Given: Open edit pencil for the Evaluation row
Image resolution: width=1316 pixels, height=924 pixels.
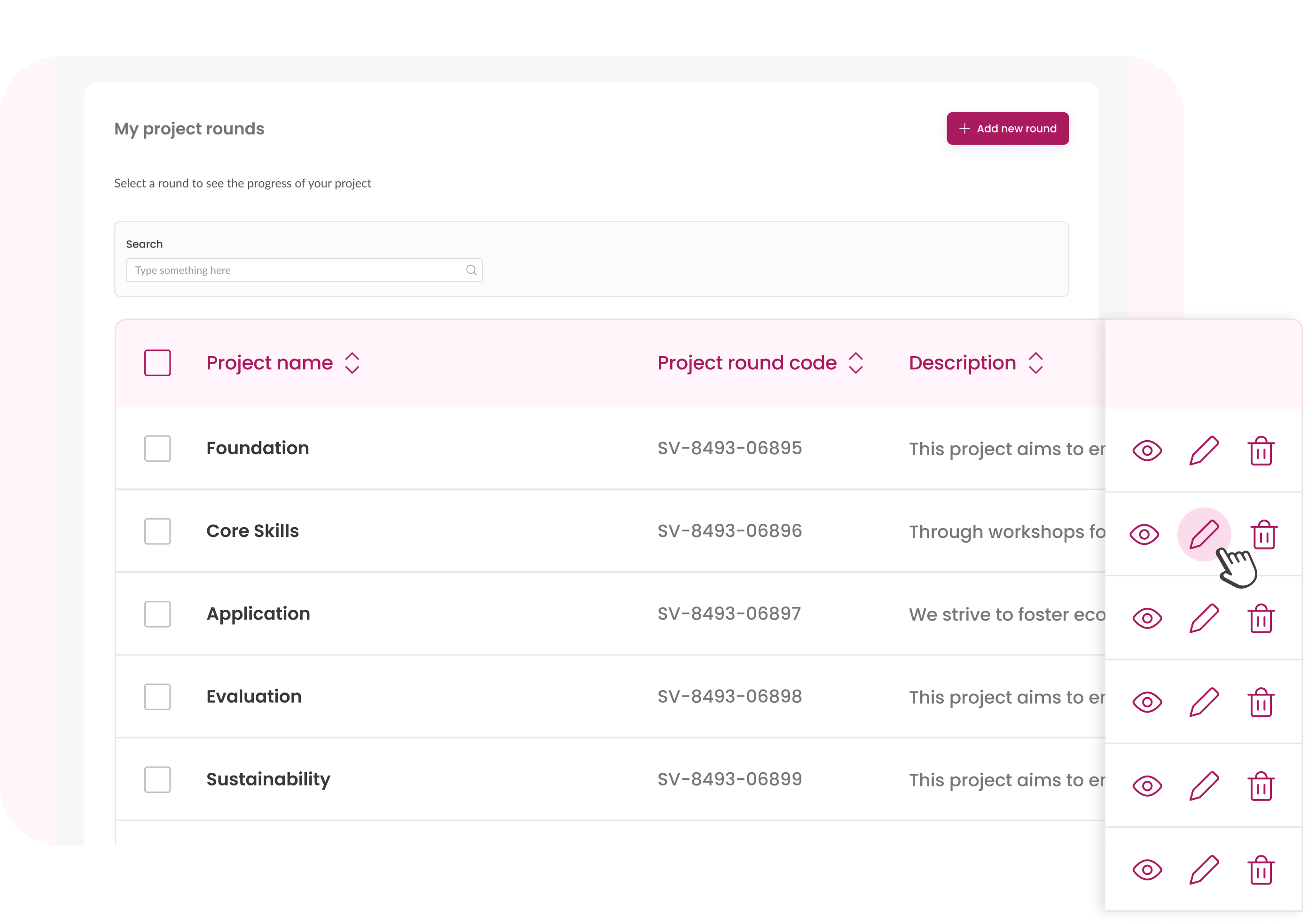Looking at the screenshot, I should click(1204, 702).
